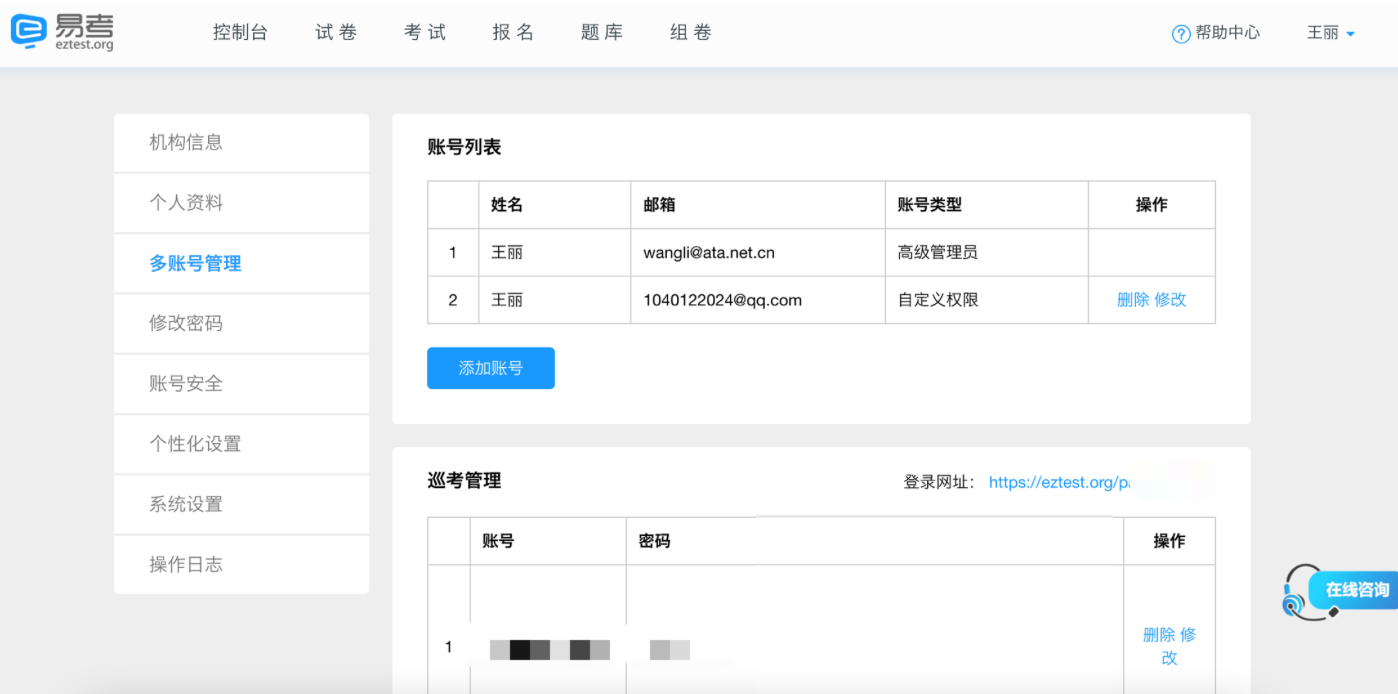The image size is (1398, 694).
Task: Click the 账号列表 heading
Action: 464,147
